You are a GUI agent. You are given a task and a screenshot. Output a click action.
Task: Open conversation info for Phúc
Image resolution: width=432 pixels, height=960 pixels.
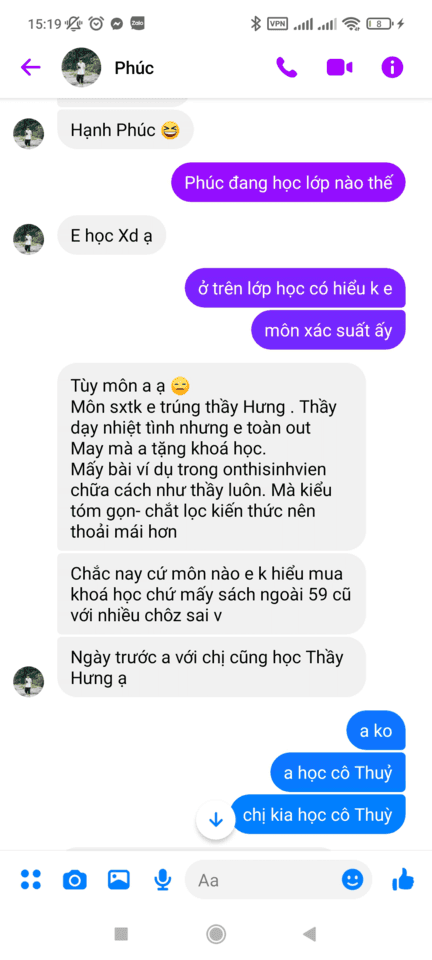click(392, 67)
